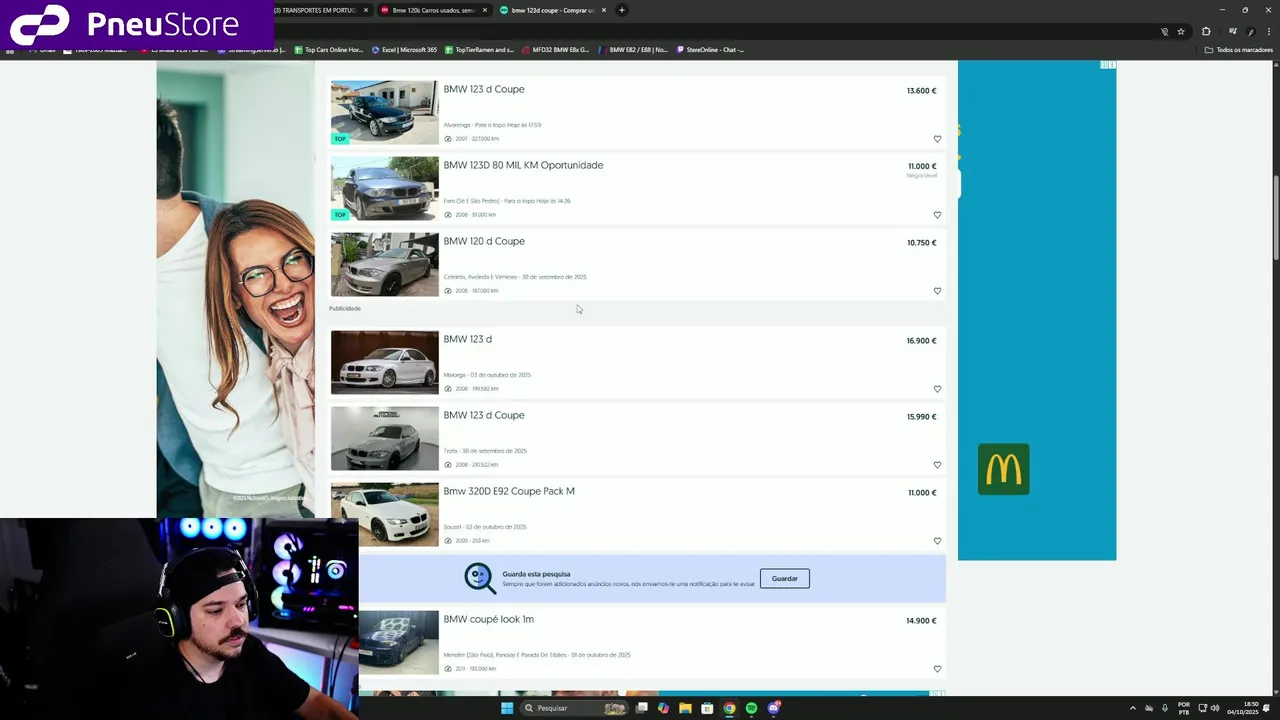This screenshot has height=720, width=1280.
Task: Open 'BMW 123 d Coupe' 15.990 € listing title
Action: 484,415
